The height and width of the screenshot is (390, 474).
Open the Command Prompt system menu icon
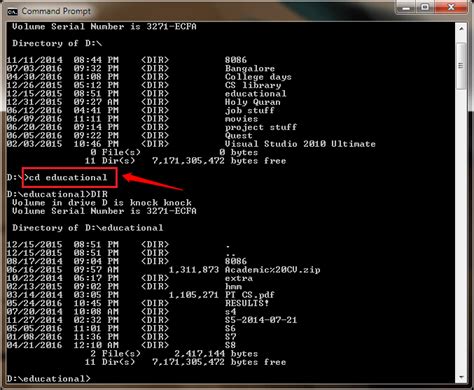tap(12, 12)
